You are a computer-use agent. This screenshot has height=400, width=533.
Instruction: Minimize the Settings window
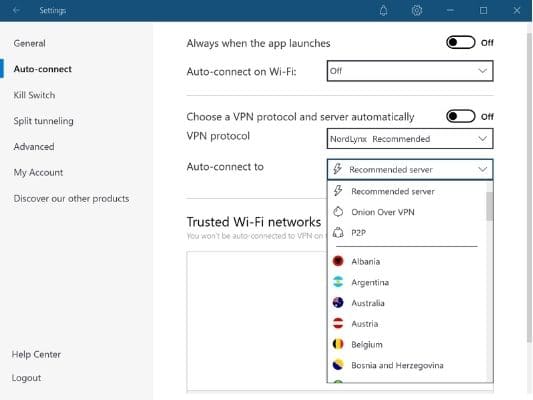(450, 11)
